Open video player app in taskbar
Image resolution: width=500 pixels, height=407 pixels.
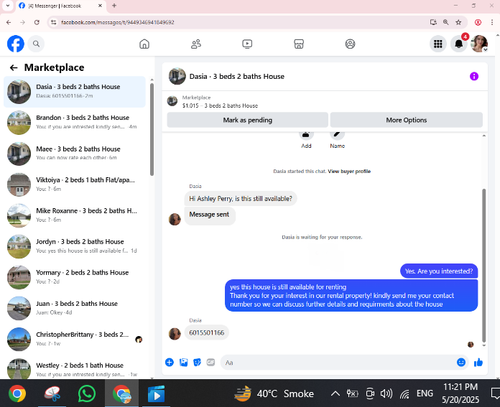[x=156, y=394]
